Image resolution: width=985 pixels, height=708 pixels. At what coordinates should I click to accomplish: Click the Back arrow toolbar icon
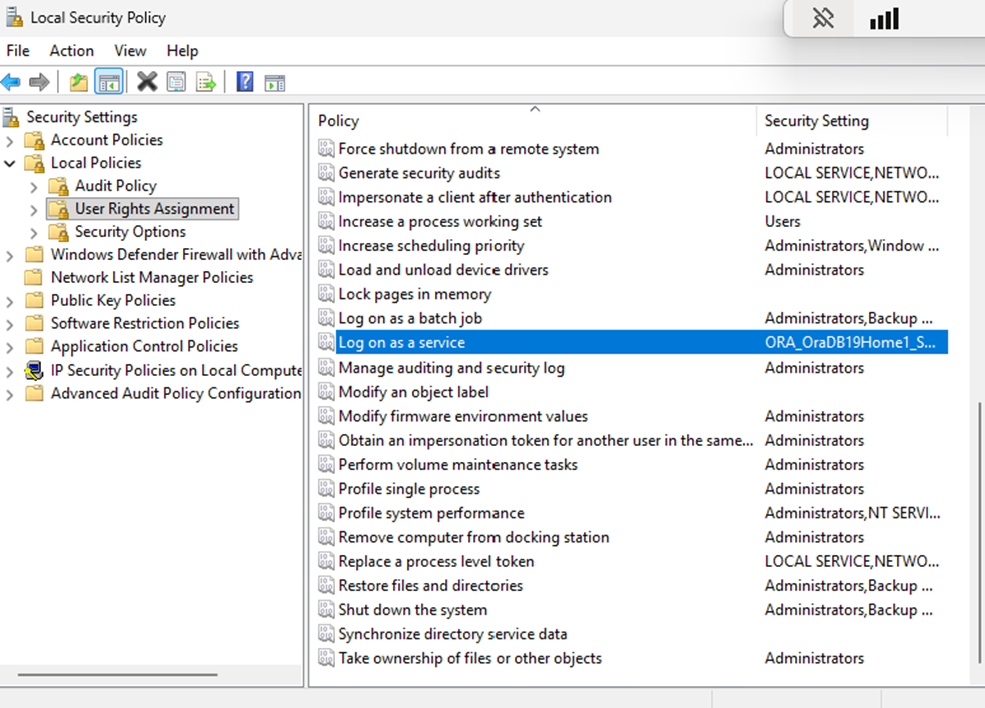pyautogui.click(x=11, y=82)
